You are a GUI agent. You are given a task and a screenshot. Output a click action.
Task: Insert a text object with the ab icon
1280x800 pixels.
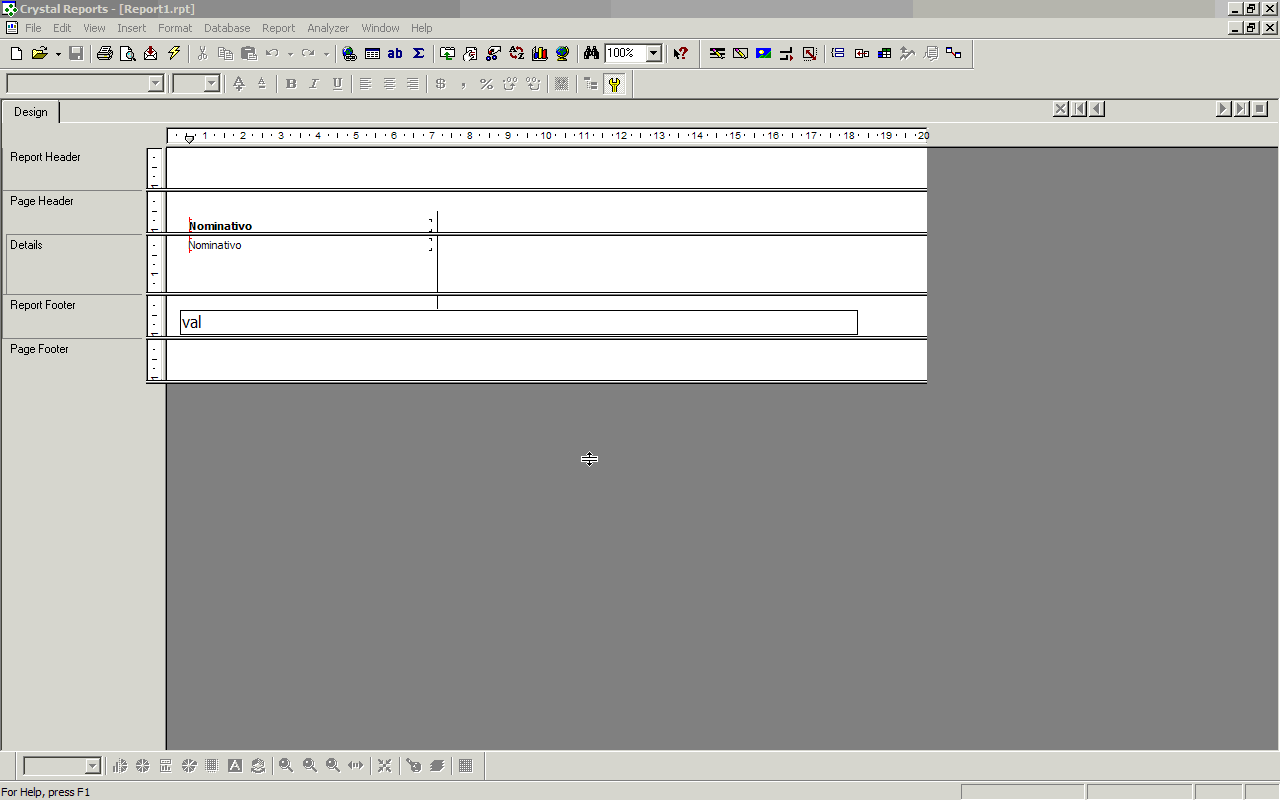coord(395,53)
